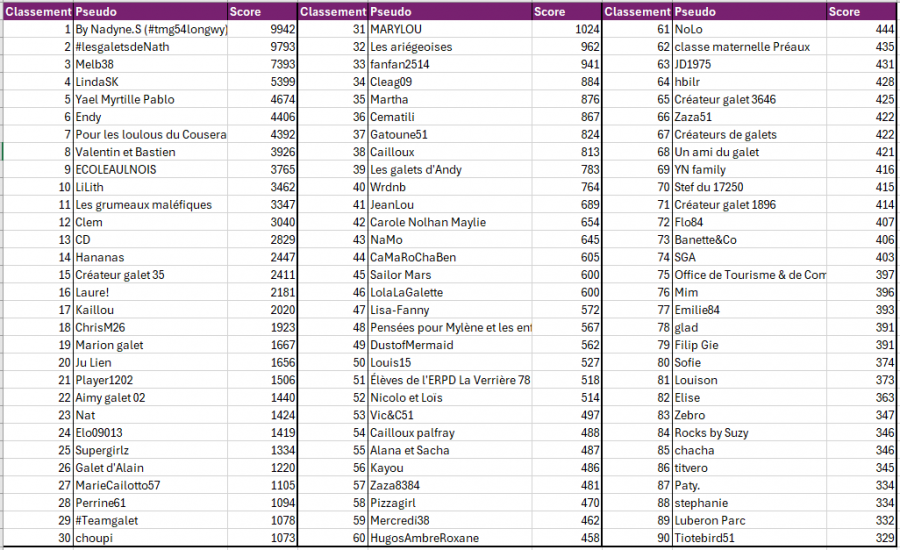
Task: Click 'Aimy galet 02' cell
Action: click(150, 398)
